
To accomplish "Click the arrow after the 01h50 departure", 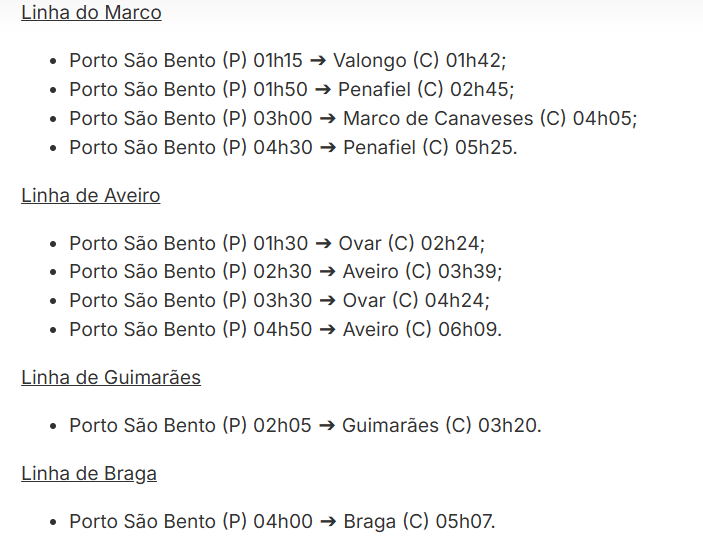I will 326,90.
